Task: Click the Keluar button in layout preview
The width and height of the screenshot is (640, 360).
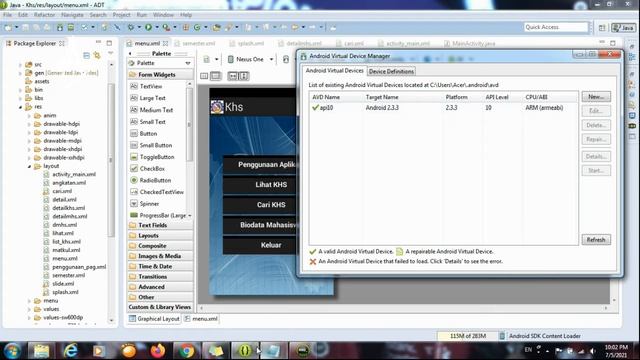Action: [259, 245]
